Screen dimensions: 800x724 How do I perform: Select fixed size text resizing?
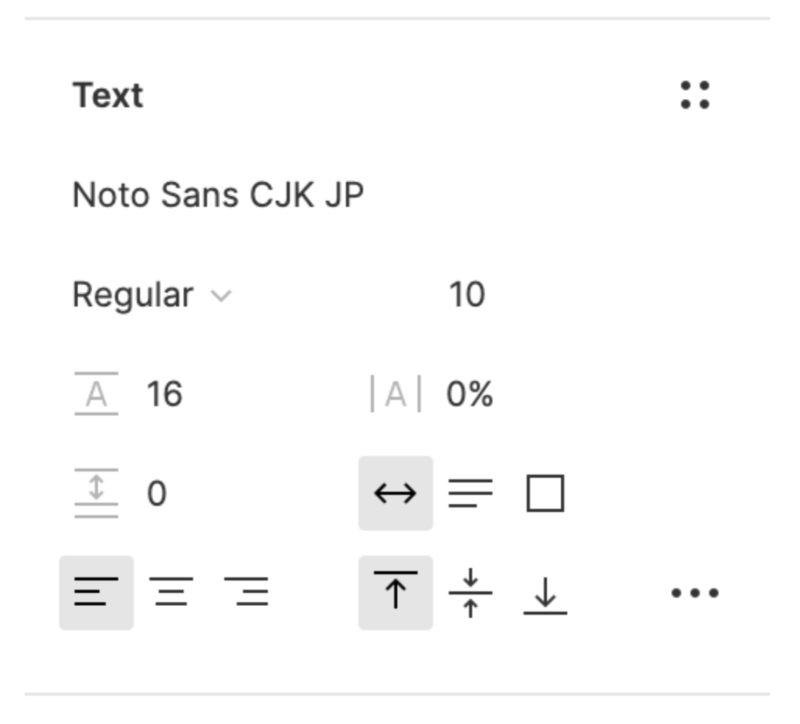tap(545, 493)
